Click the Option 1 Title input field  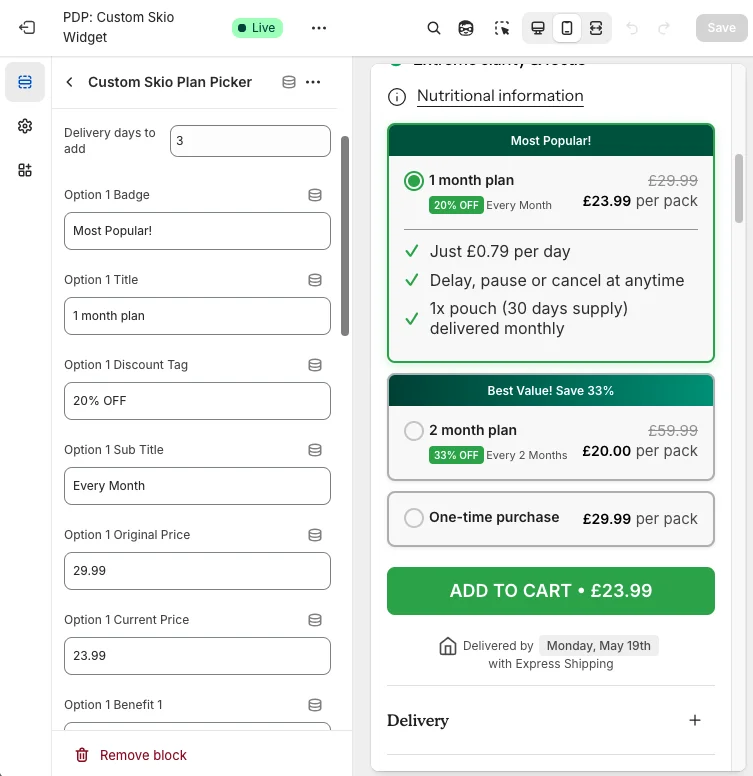click(x=197, y=316)
